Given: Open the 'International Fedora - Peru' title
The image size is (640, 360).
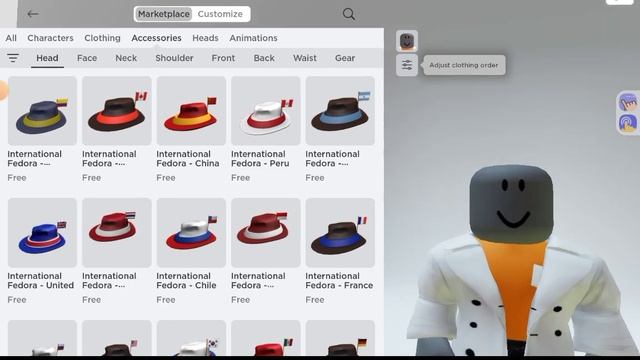Looking at the screenshot, I should pos(260,159).
